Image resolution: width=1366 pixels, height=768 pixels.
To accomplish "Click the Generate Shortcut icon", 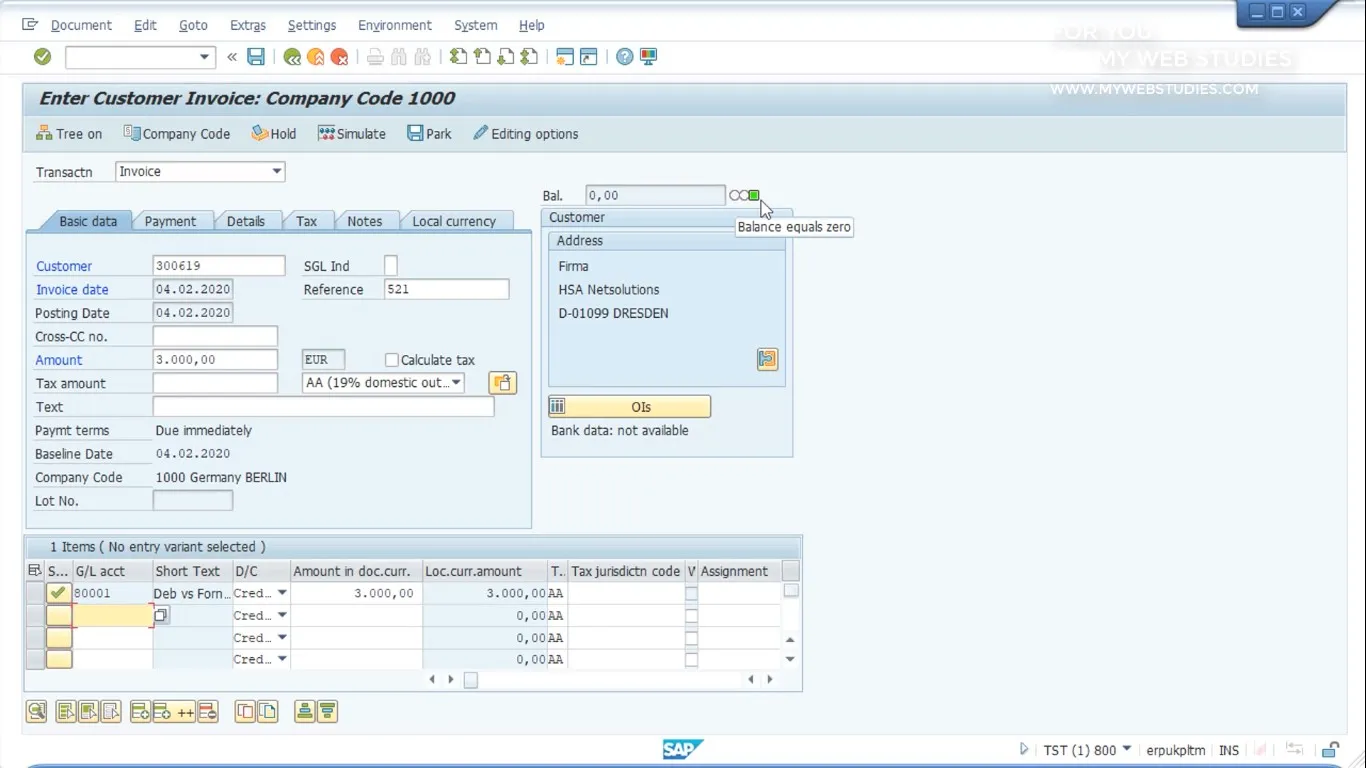I will tap(589, 57).
